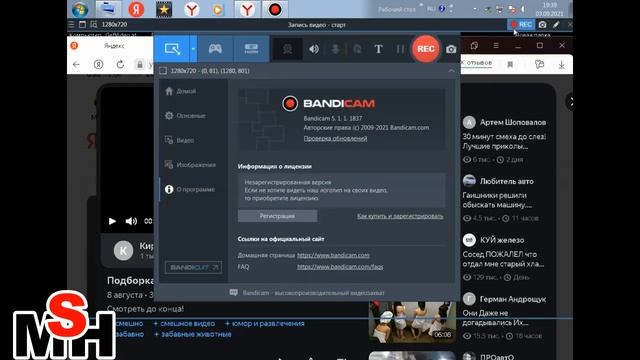Take a screenshot with Bandicam camera icon
Screen dimensions: 640x360
tap(451, 49)
